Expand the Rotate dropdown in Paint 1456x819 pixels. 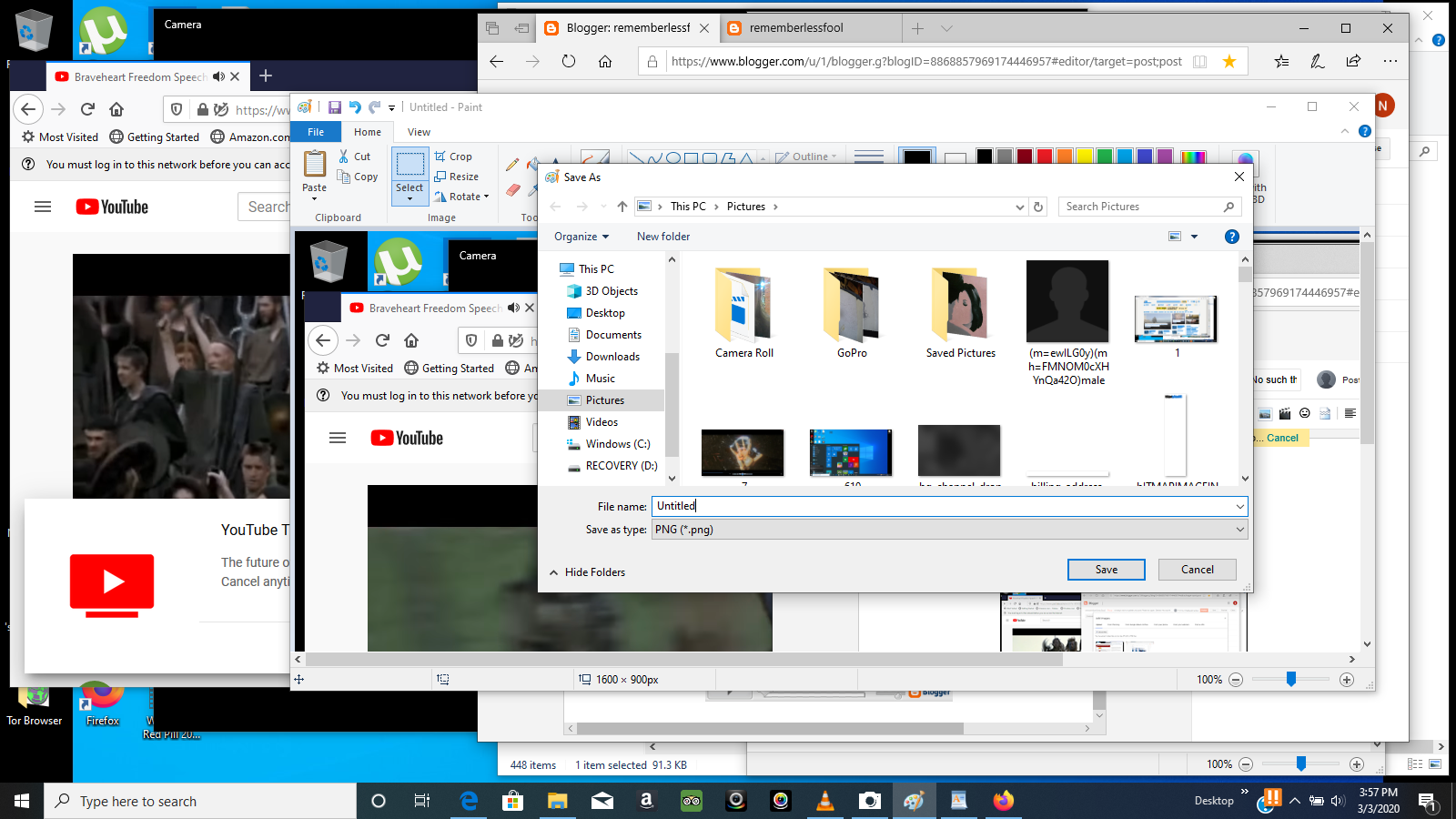(461, 197)
